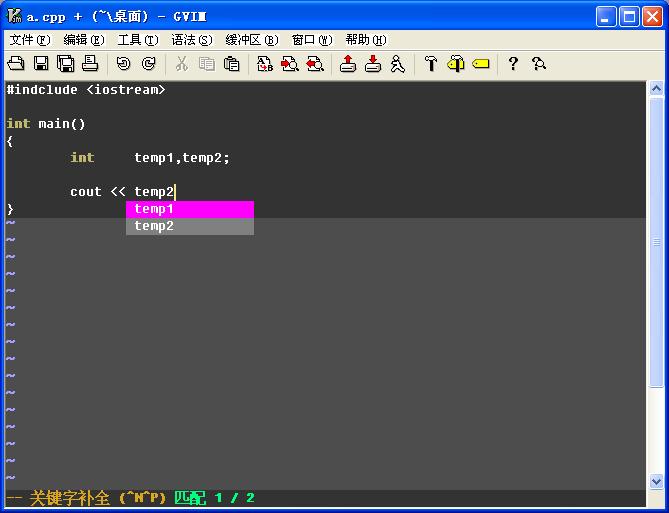Open the 文件(F) menu
Screen dimensions: 669x513
pos(30,40)
